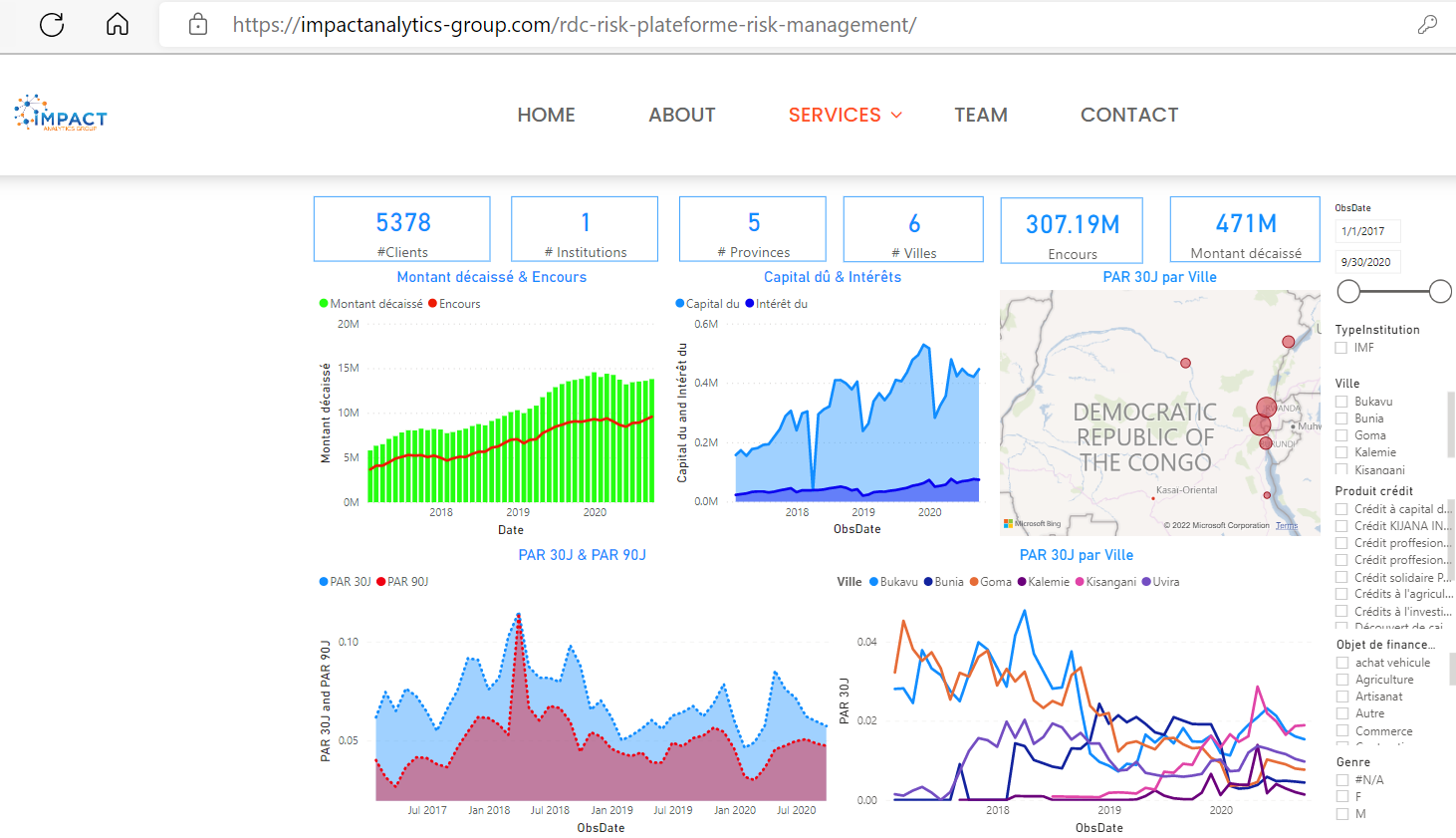
Task: Click the key password icon in address bar
Action: pos(1427,25)
